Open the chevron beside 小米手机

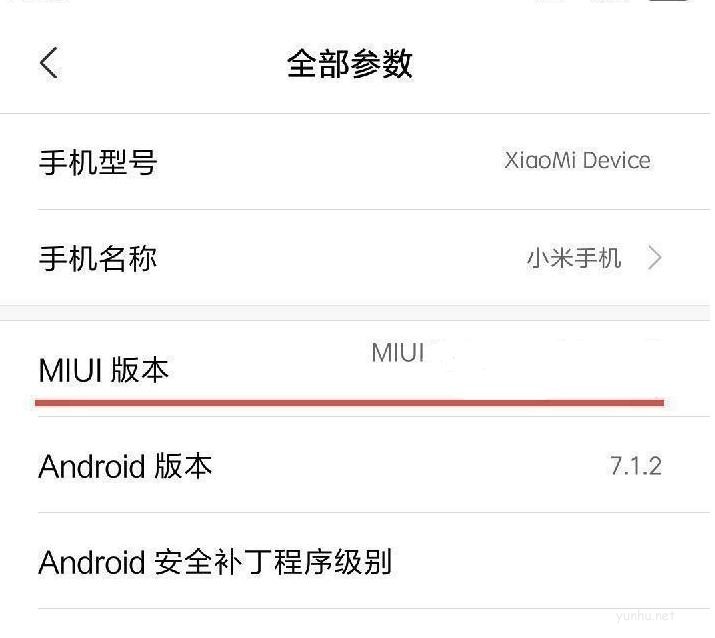[x=655, y=258]
